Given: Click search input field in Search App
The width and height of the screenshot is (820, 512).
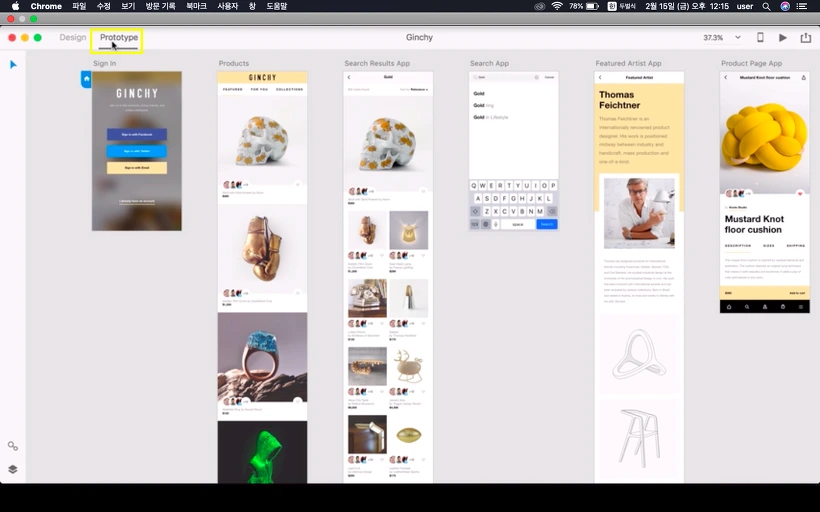Looking at the screenshot, I should pyautogui.click(x=505, y=77).
